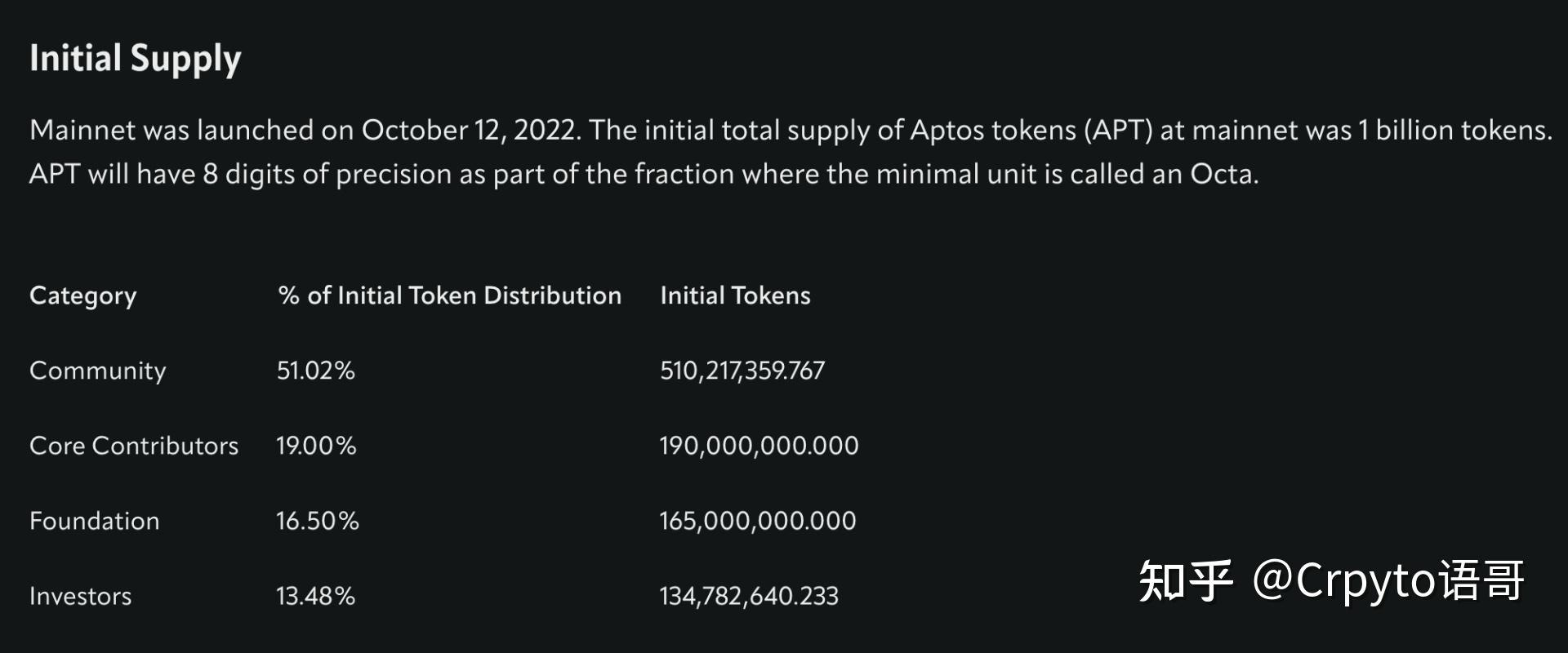The width and height of the screenshot is (1568, 653).
Task: Select the Foundation row label
Action: [x=95, y=521]
